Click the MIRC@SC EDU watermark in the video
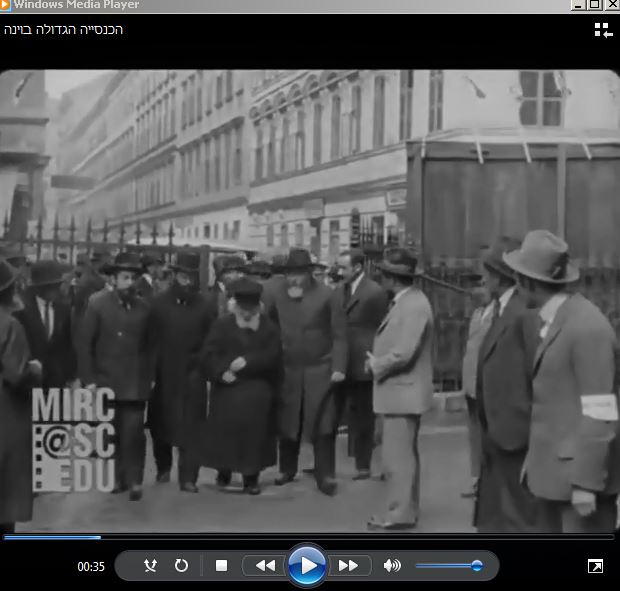The width and height of the screenshot is (620, 591). pos(74,440)
